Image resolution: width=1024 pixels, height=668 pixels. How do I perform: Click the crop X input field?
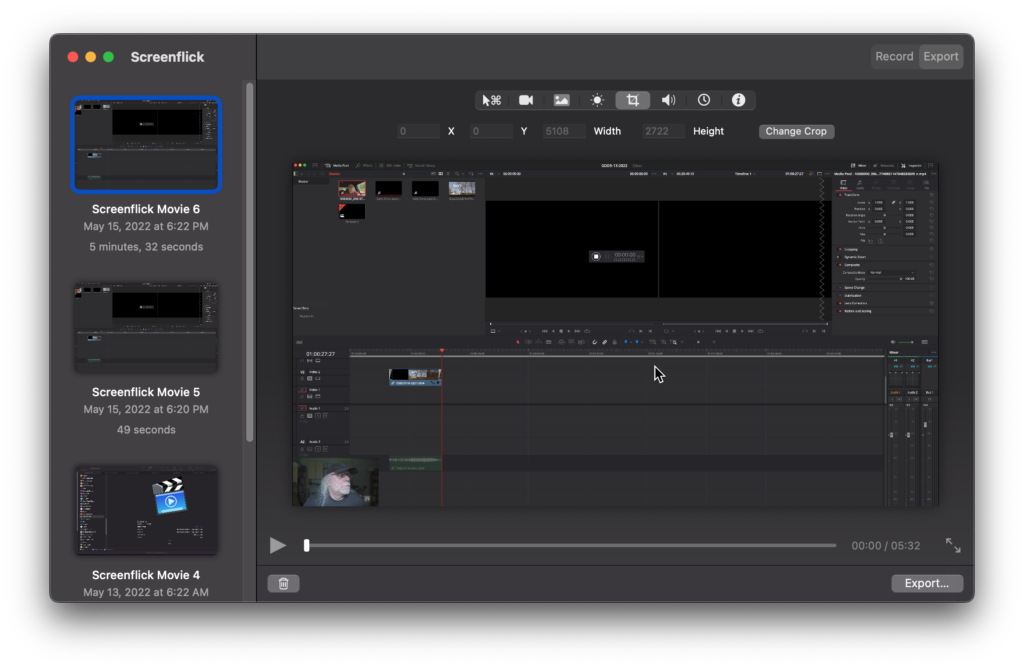(419, 131)
